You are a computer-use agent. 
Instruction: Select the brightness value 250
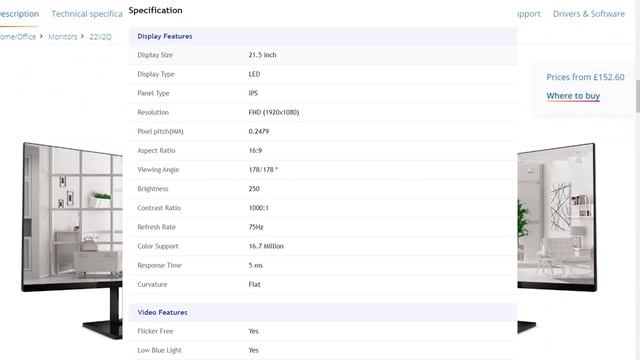pyautogui.click(x=254, y=189)
